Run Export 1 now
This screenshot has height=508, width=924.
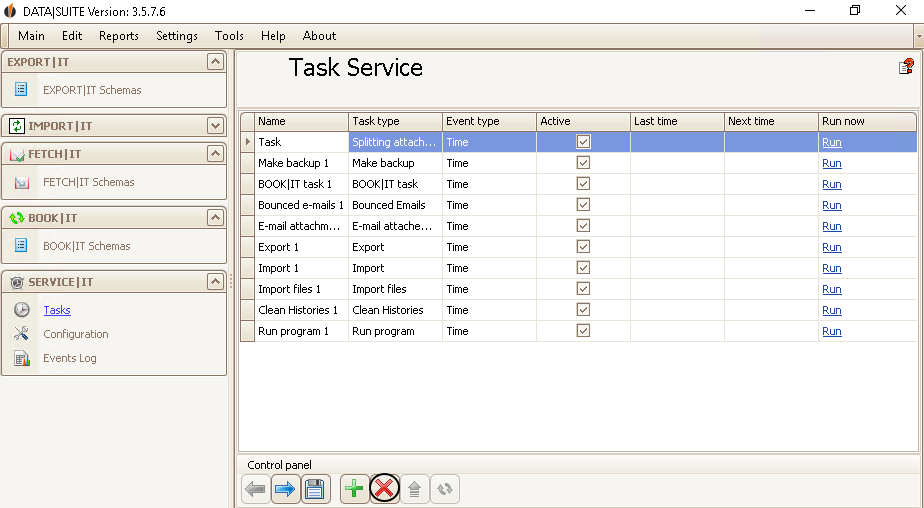831,247
